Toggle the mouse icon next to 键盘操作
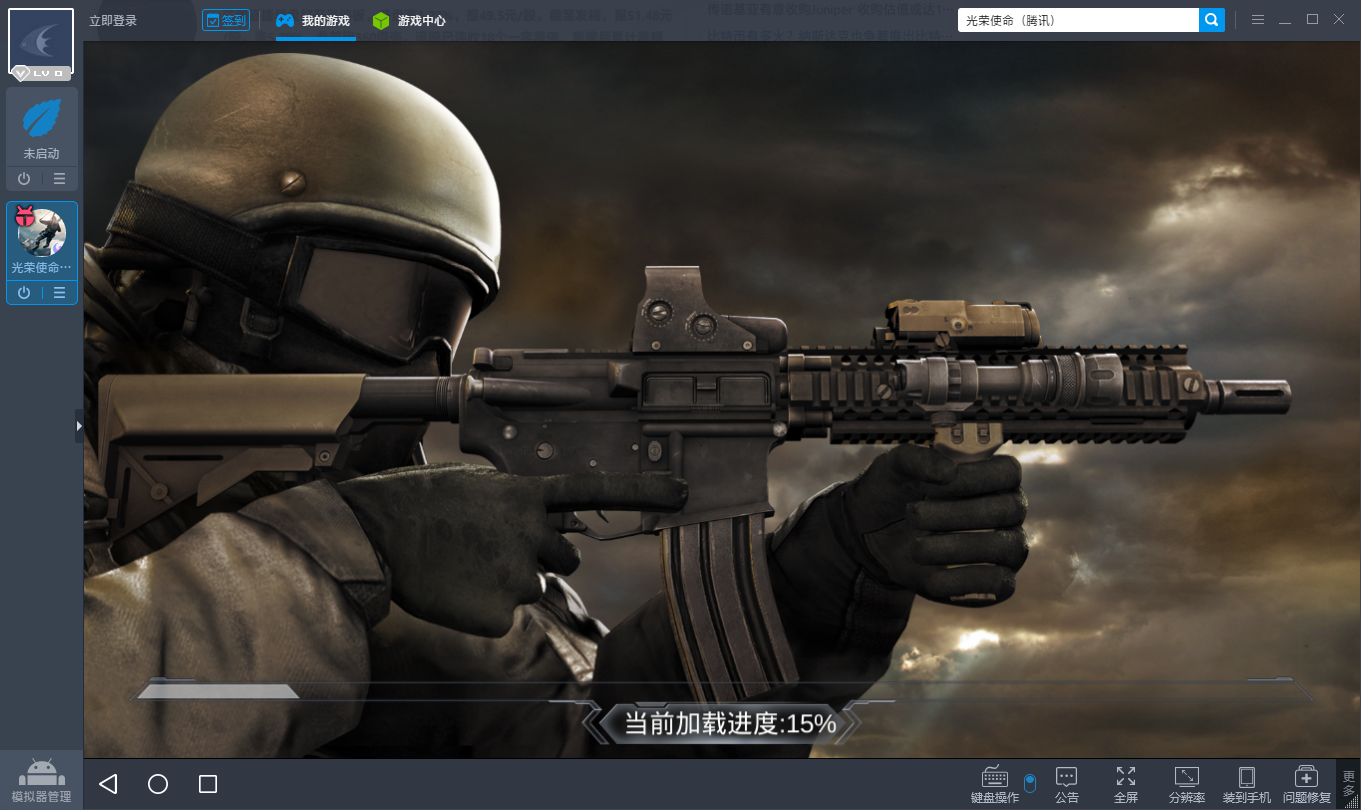Image resolution: width=1361 pixels, height=810 pixels. point(1030,782)
